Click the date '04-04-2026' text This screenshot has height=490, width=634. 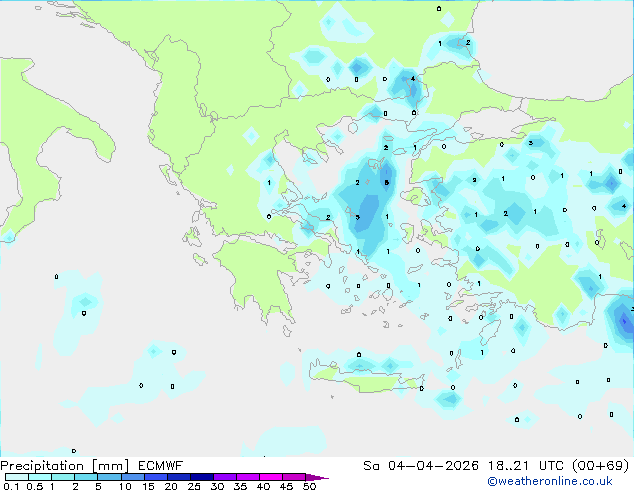[x=433, y=466]
